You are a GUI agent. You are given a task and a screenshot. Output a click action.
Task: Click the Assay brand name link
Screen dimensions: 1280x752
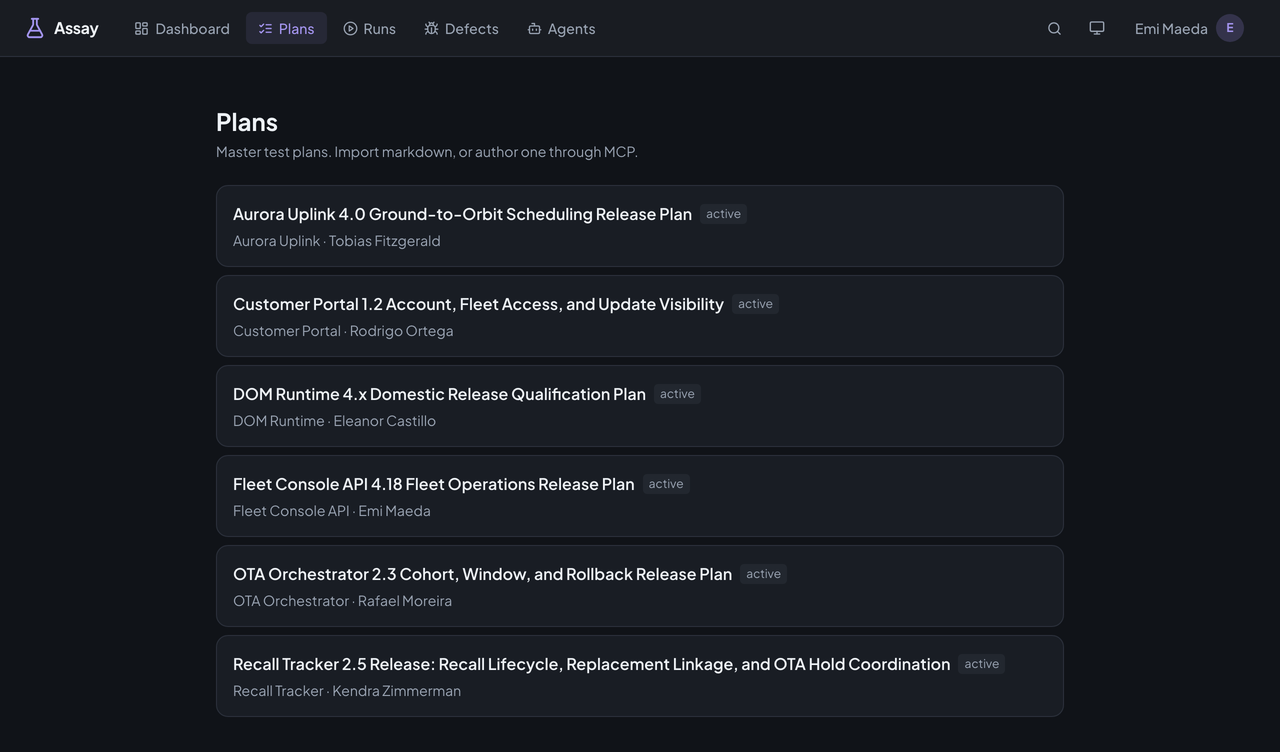[x=76, y=28]
